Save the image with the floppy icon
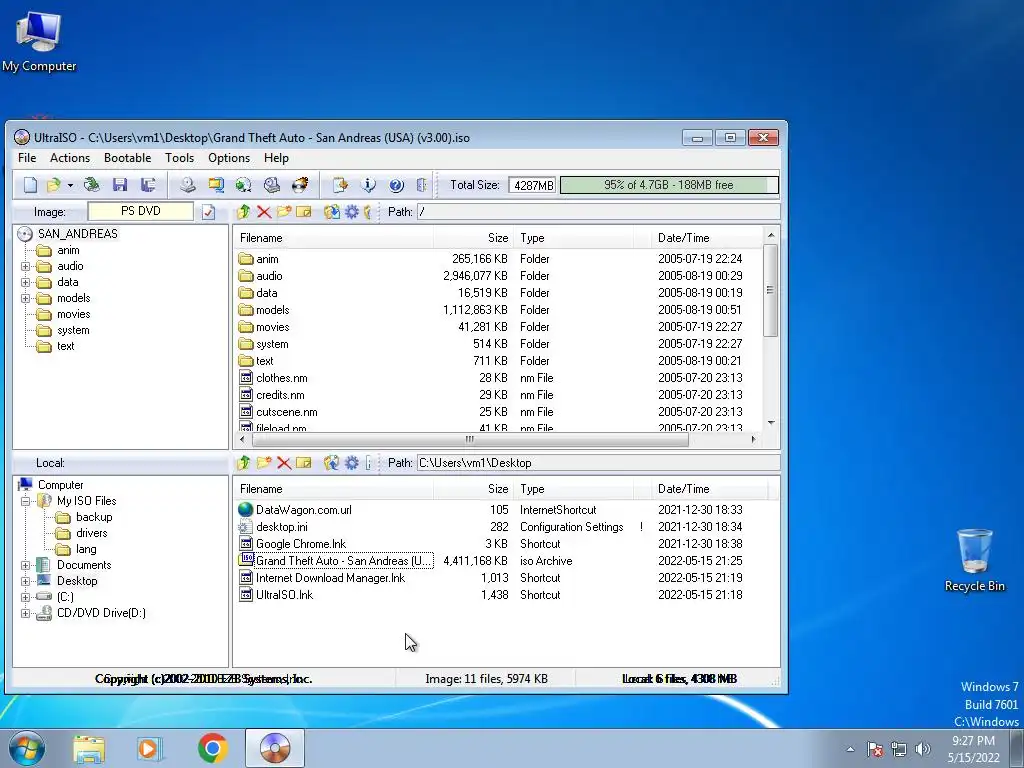 (x=120, y=185)
